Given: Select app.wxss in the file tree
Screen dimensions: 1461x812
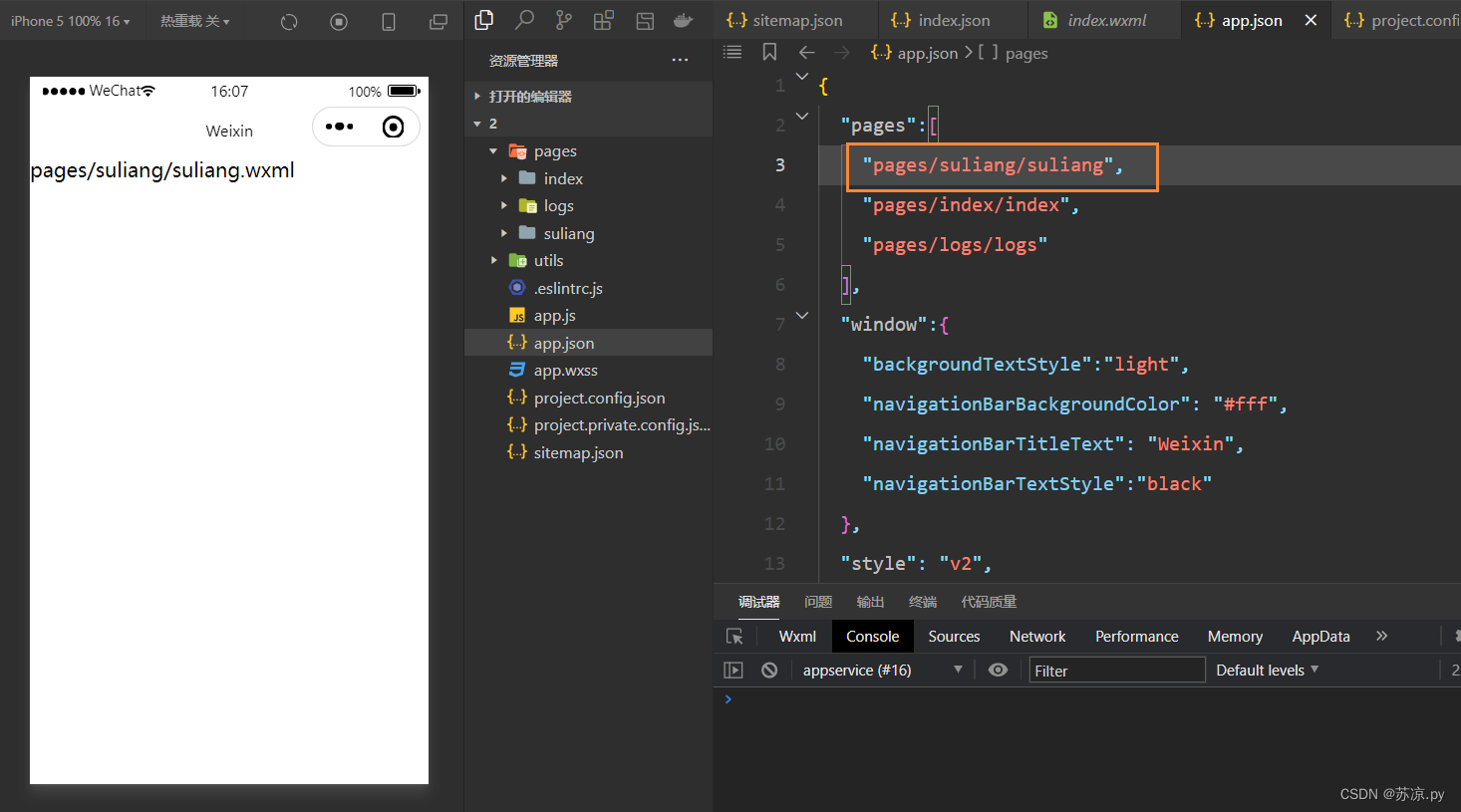Looking at the screenshot, I should (x=565, y=371).
